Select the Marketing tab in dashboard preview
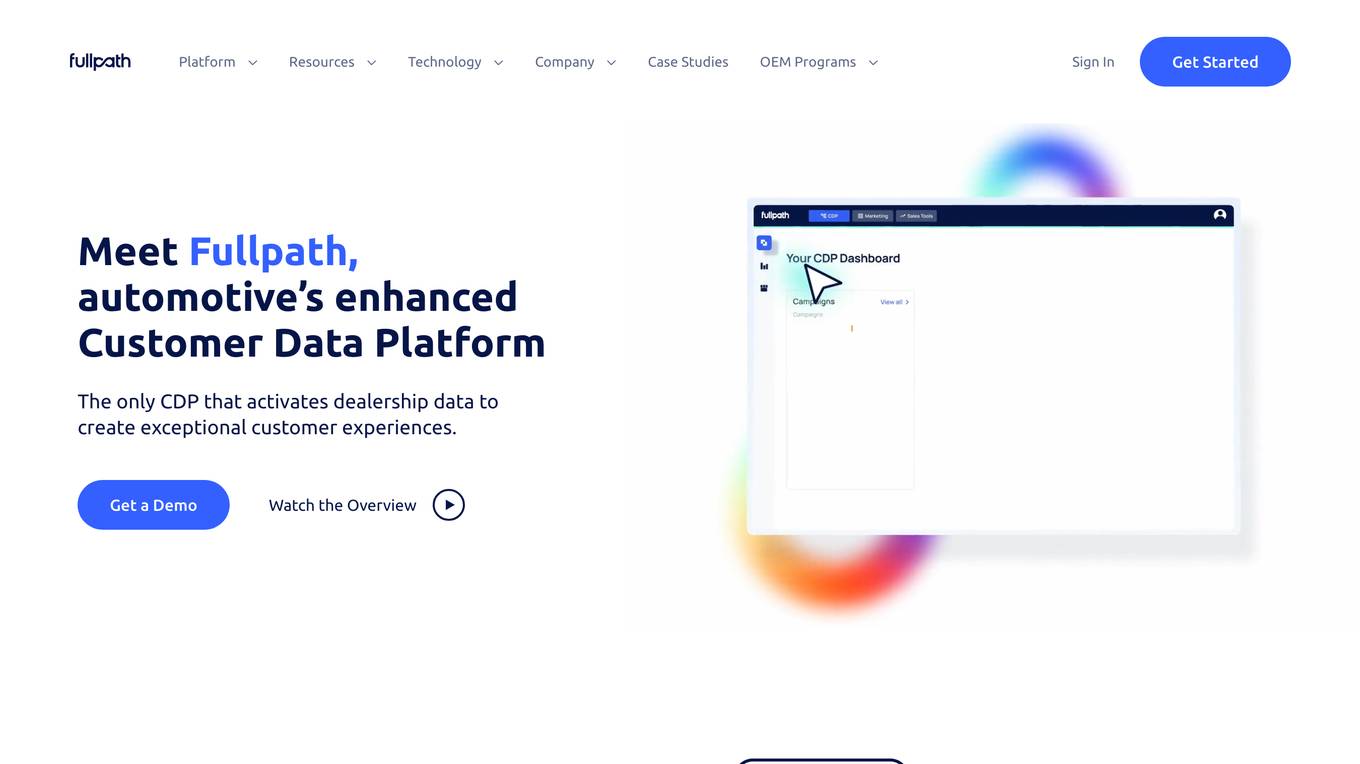This screenshot has height=764, width=1360. tap(873, 216)
